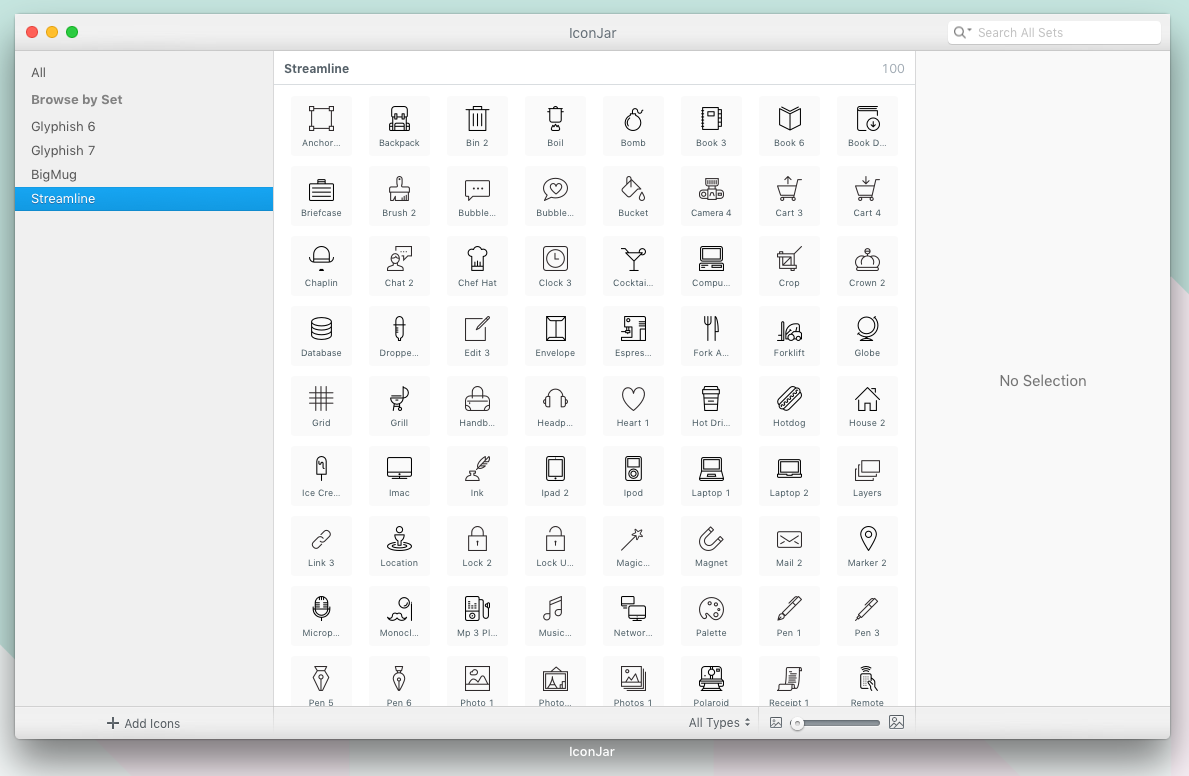This screenshot has width=1189, height=776.
Task: Select the Polaroid icon
Action: tap(711, 680)
